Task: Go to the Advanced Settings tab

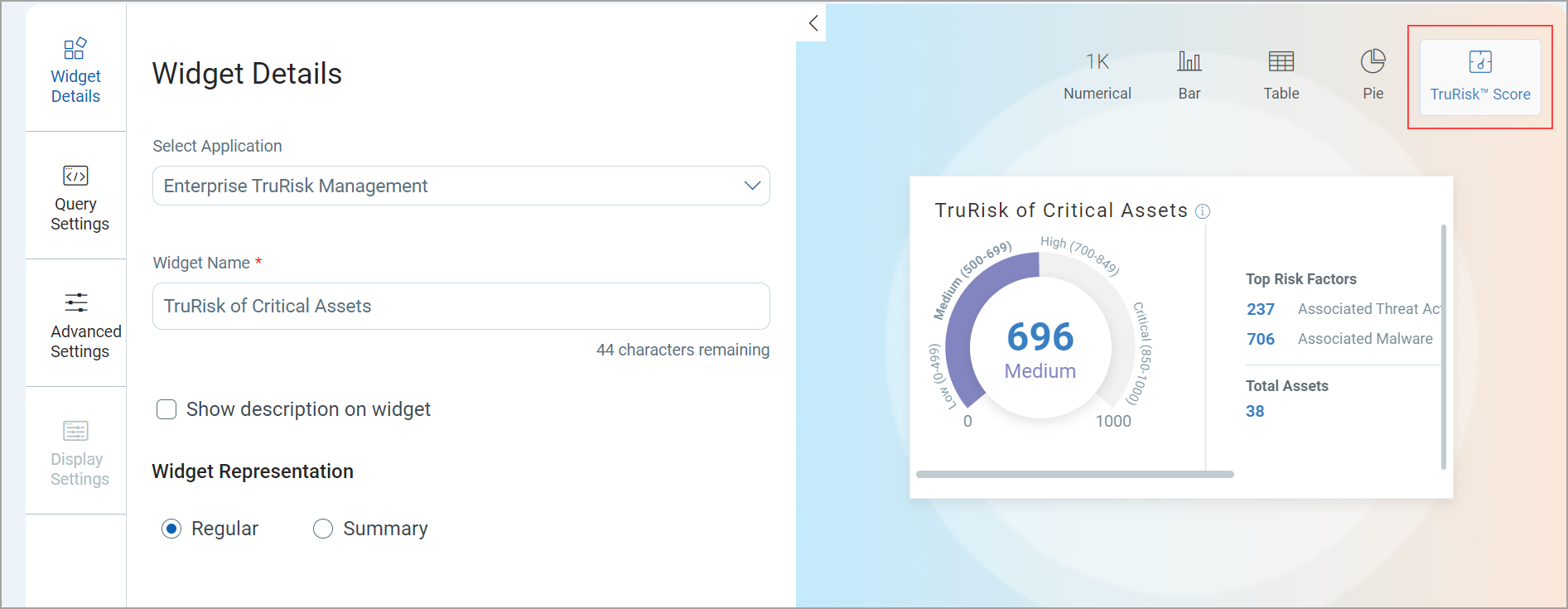Action: tap(75, 324)
